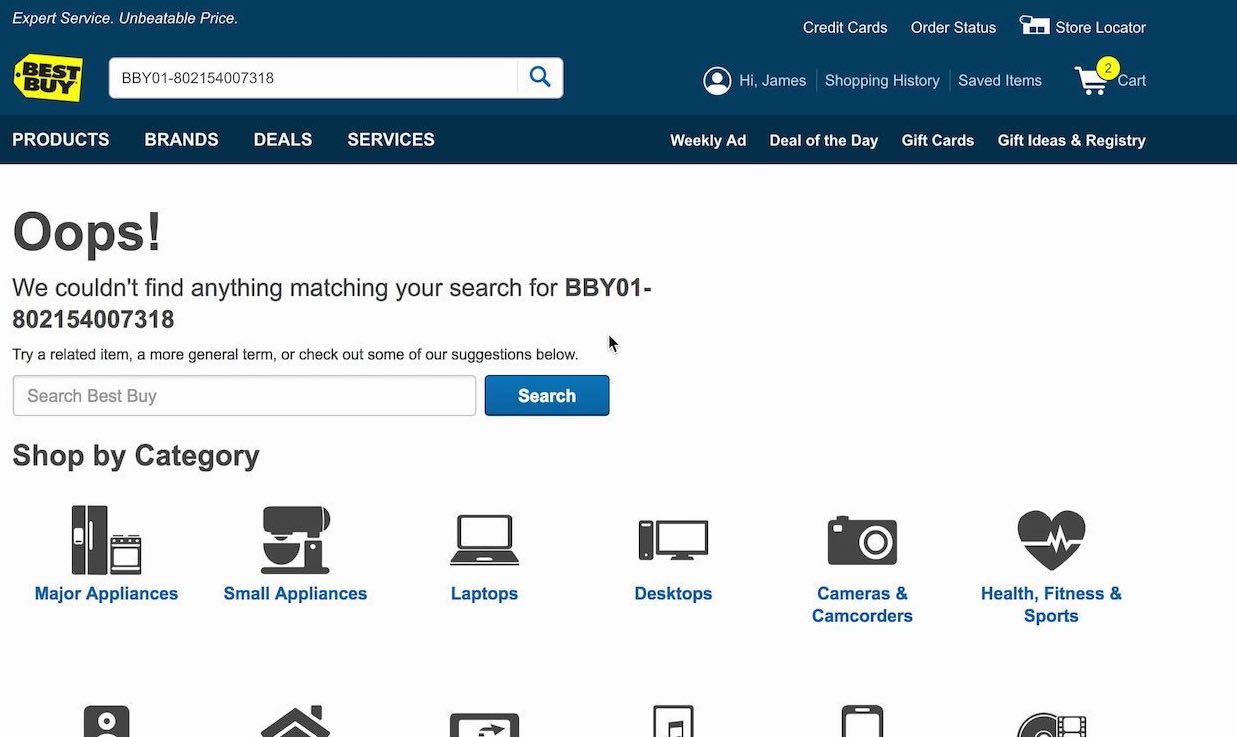Click the account profile icon
This screenshot has width=1237, height=737.
click(x=717, y=81)
